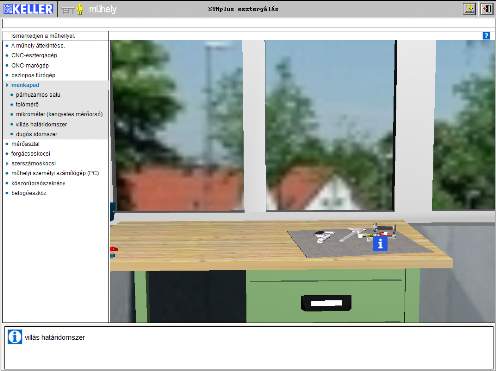
Task: Select dugós idomszer in the list
Action: pos(36,134)
